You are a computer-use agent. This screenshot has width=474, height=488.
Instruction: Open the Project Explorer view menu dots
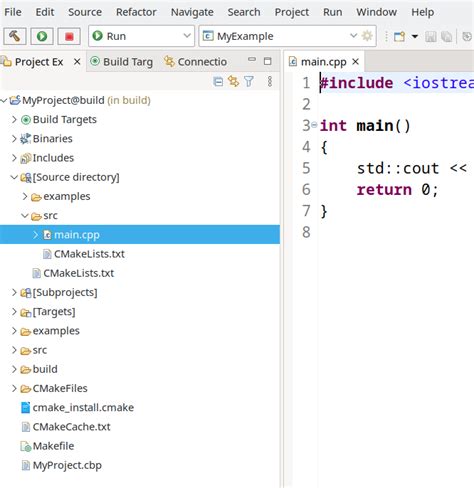point(270,81)
